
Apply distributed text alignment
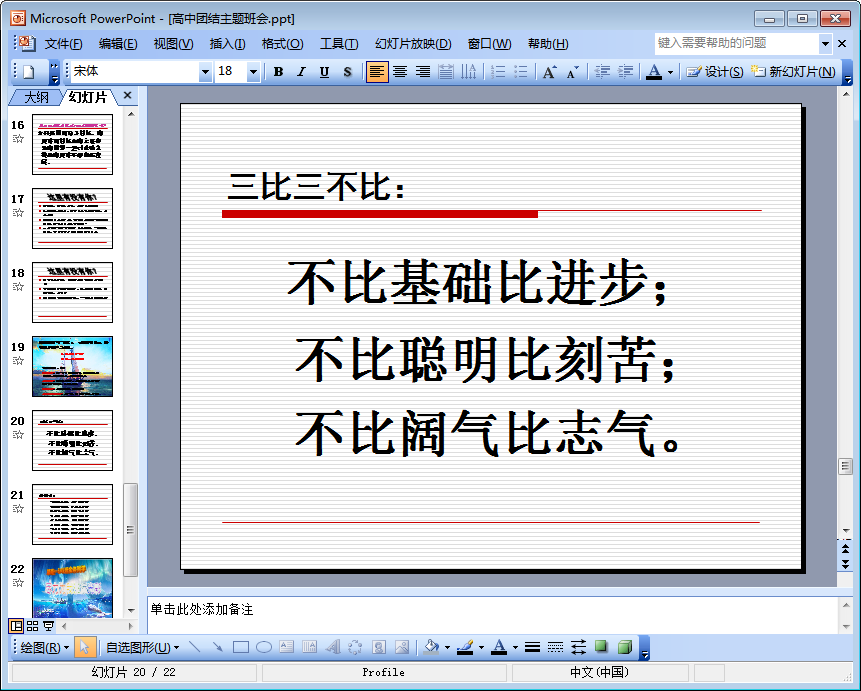[445, 72]
